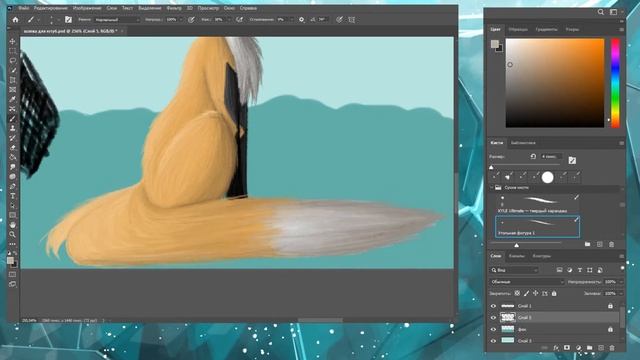The image size is (640, 360).
Task: Reset brush size with the circular arrow
Action: (533, 156)
